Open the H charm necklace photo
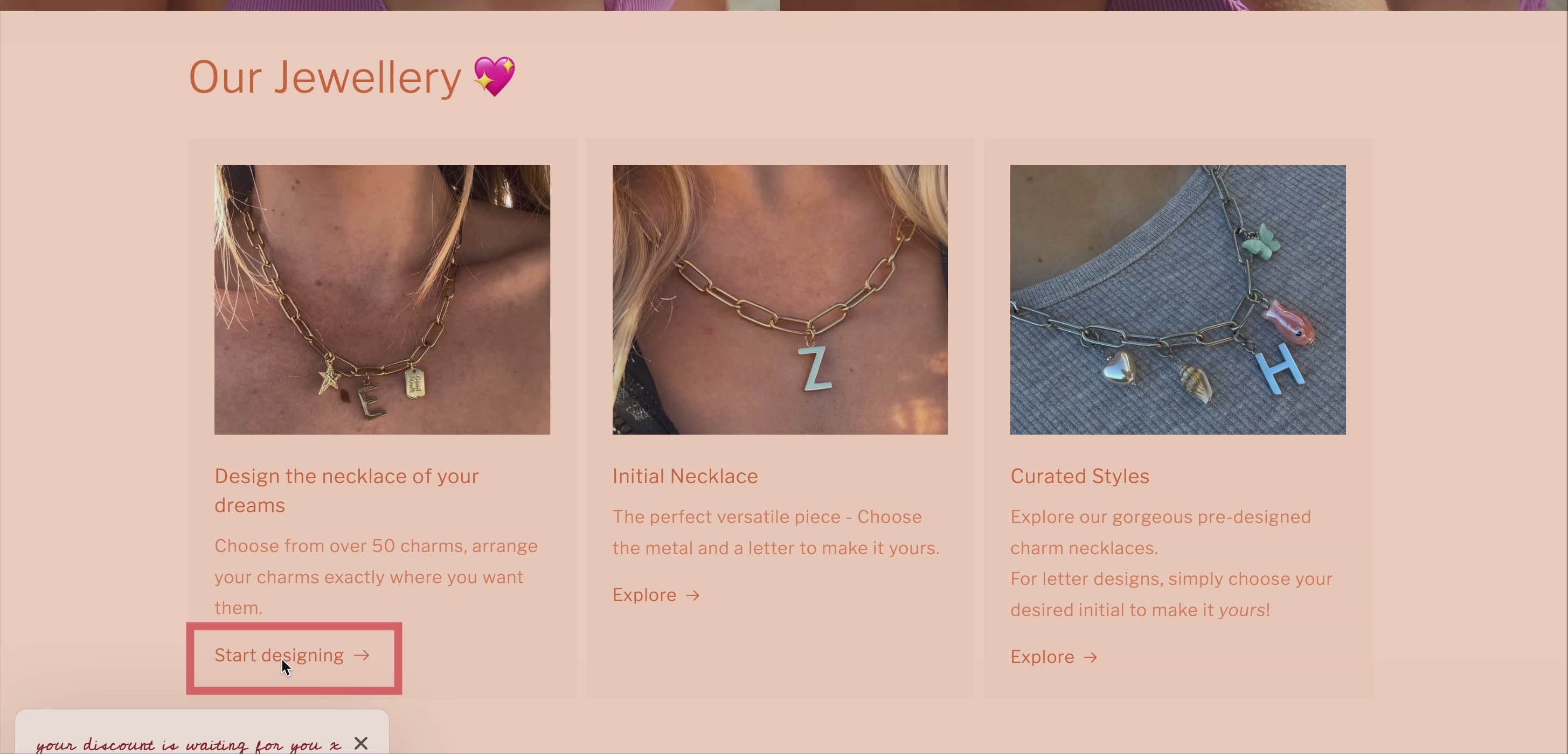This screenshot has height=754, width=1568. (1178, 299)
